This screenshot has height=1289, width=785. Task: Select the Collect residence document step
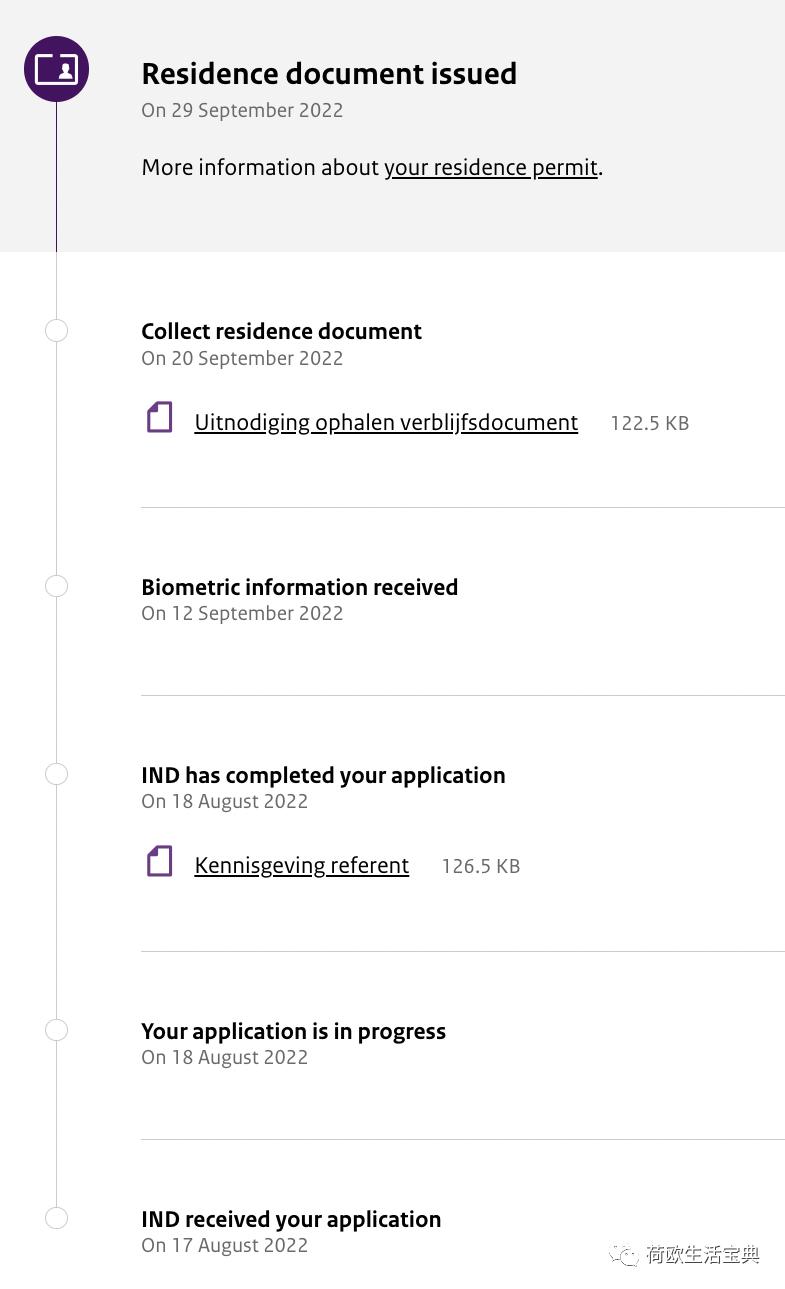click(x=281, y=331)
